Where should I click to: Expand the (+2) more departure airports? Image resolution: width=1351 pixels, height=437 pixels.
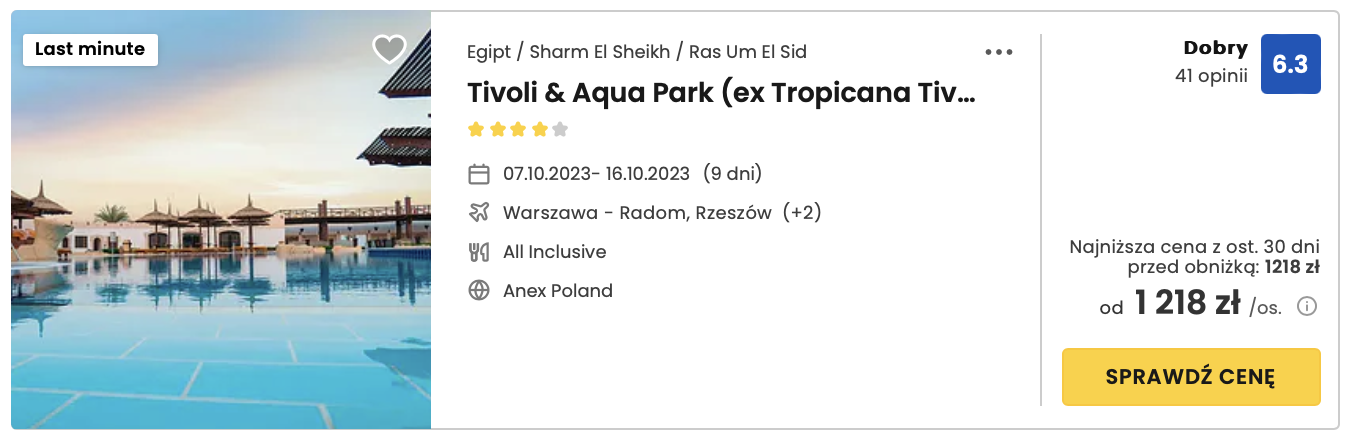802,213
